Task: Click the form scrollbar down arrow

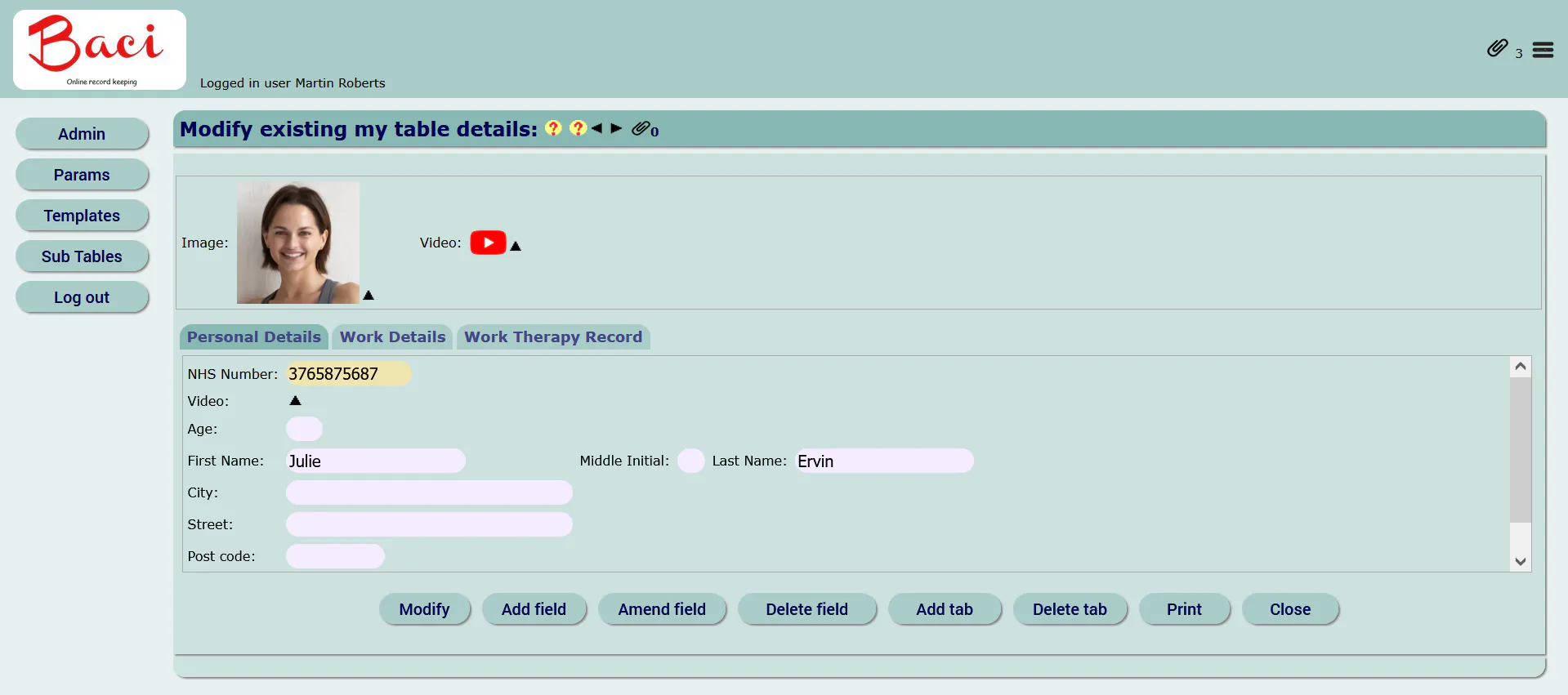Action: (1521, 561)
